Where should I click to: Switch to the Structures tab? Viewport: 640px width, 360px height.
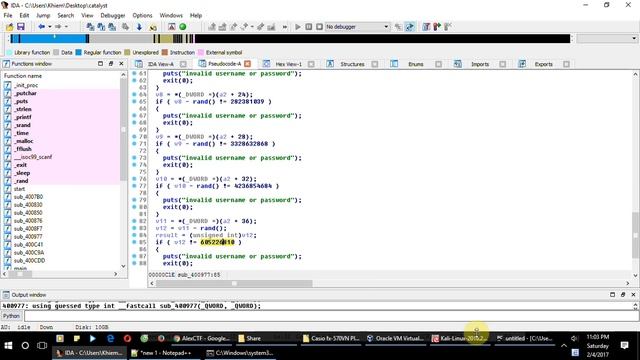(352, 64)
